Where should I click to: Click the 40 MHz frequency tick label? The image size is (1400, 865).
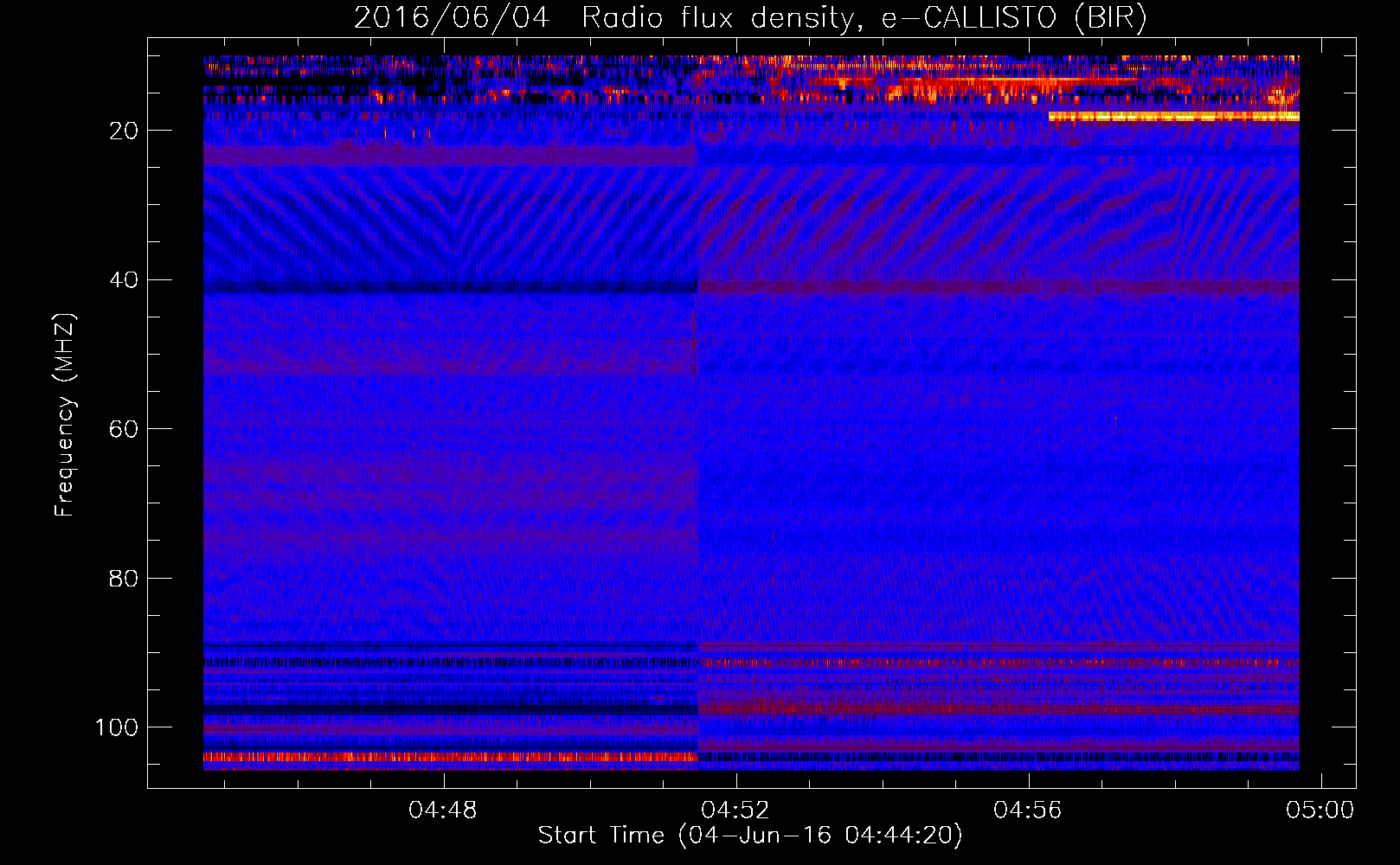[124, 280]
